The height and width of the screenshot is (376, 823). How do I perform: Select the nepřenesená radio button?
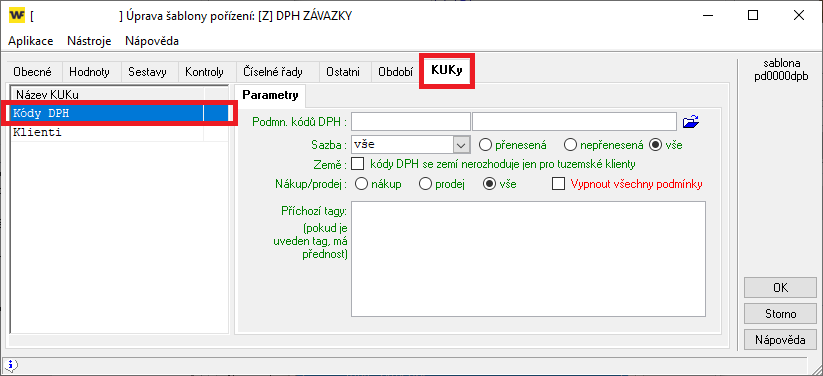pyautogui.click(x=570, y=144)
